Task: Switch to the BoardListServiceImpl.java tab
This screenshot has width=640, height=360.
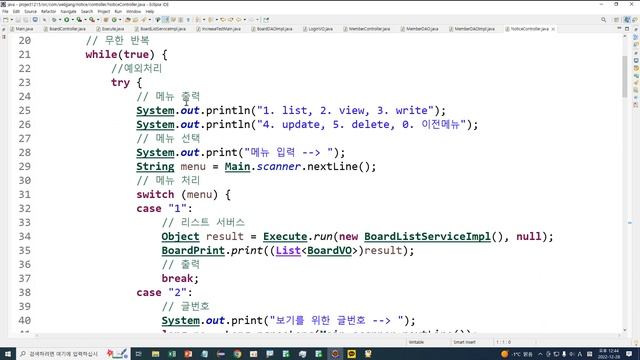Action: click(160, 29)
